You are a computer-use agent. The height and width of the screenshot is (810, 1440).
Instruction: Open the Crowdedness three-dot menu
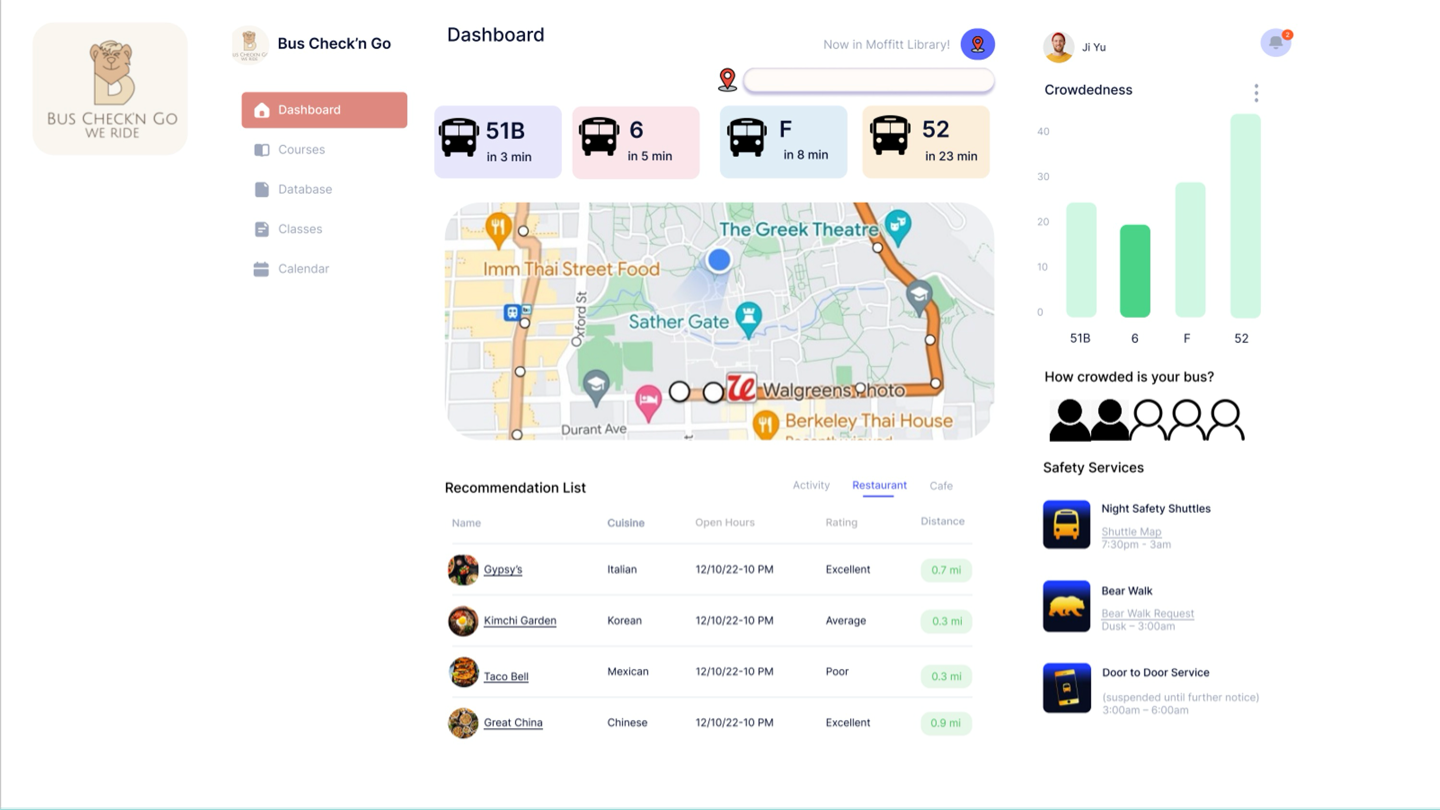(1256, 93)
